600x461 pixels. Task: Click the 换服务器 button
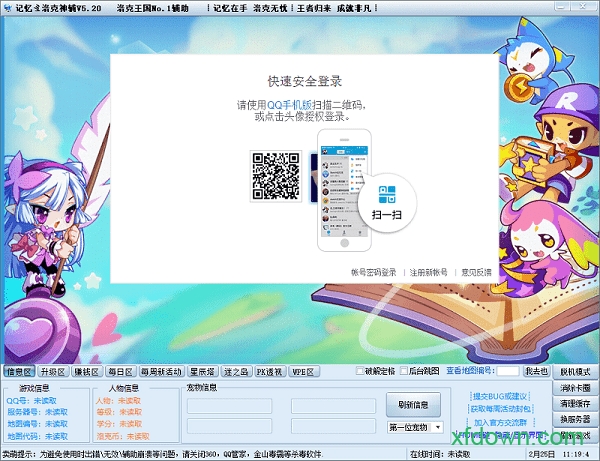575,419
